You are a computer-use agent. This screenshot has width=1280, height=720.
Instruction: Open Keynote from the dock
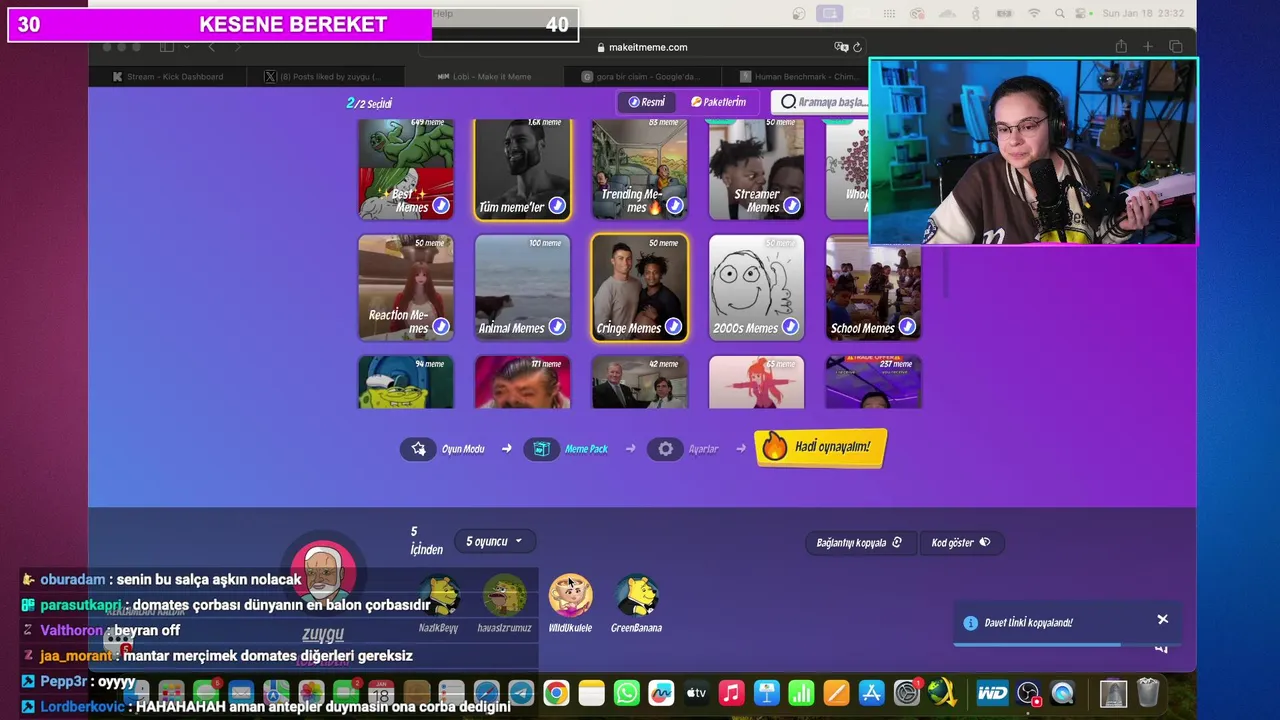tap(766, 693)
